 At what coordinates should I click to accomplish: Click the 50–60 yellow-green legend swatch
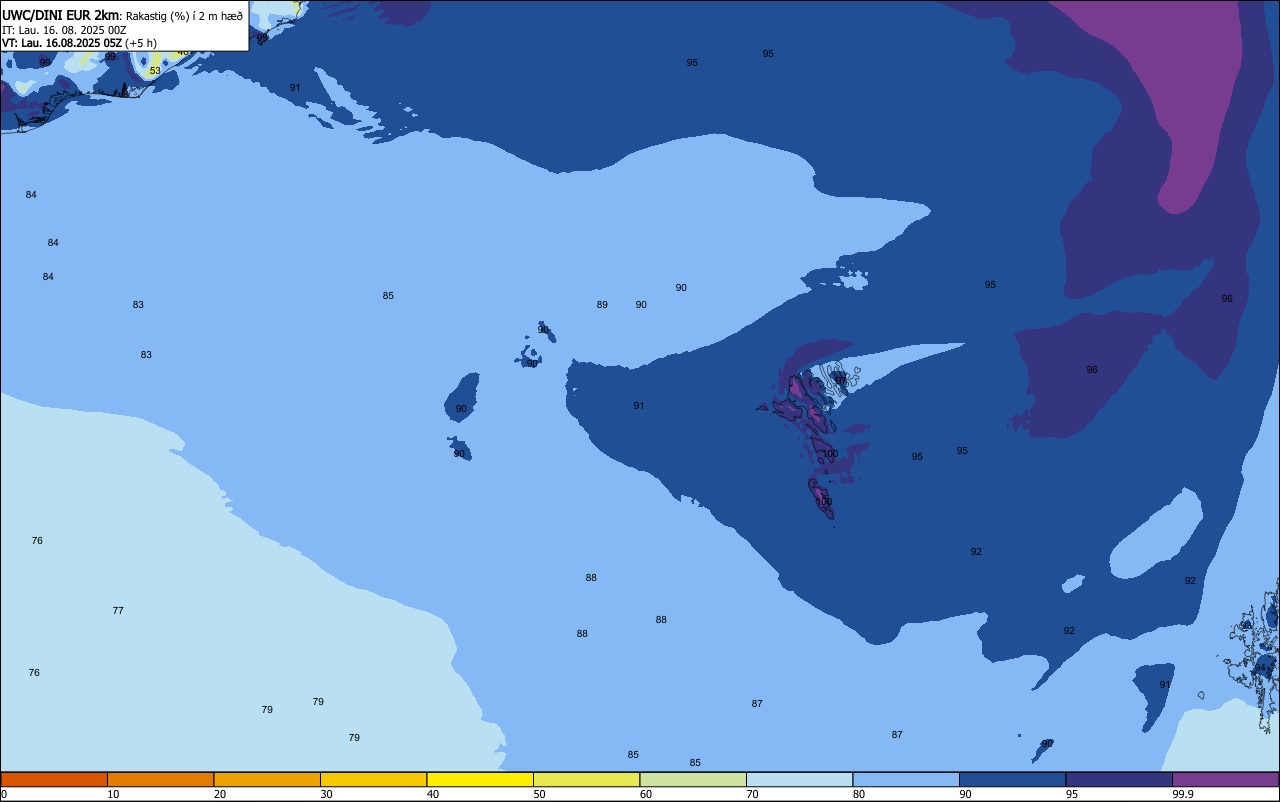[x=586, y=779]
